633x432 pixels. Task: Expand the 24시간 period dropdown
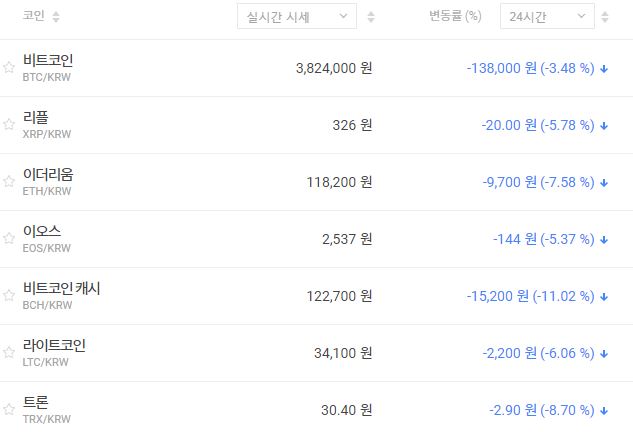pos(547,17)
